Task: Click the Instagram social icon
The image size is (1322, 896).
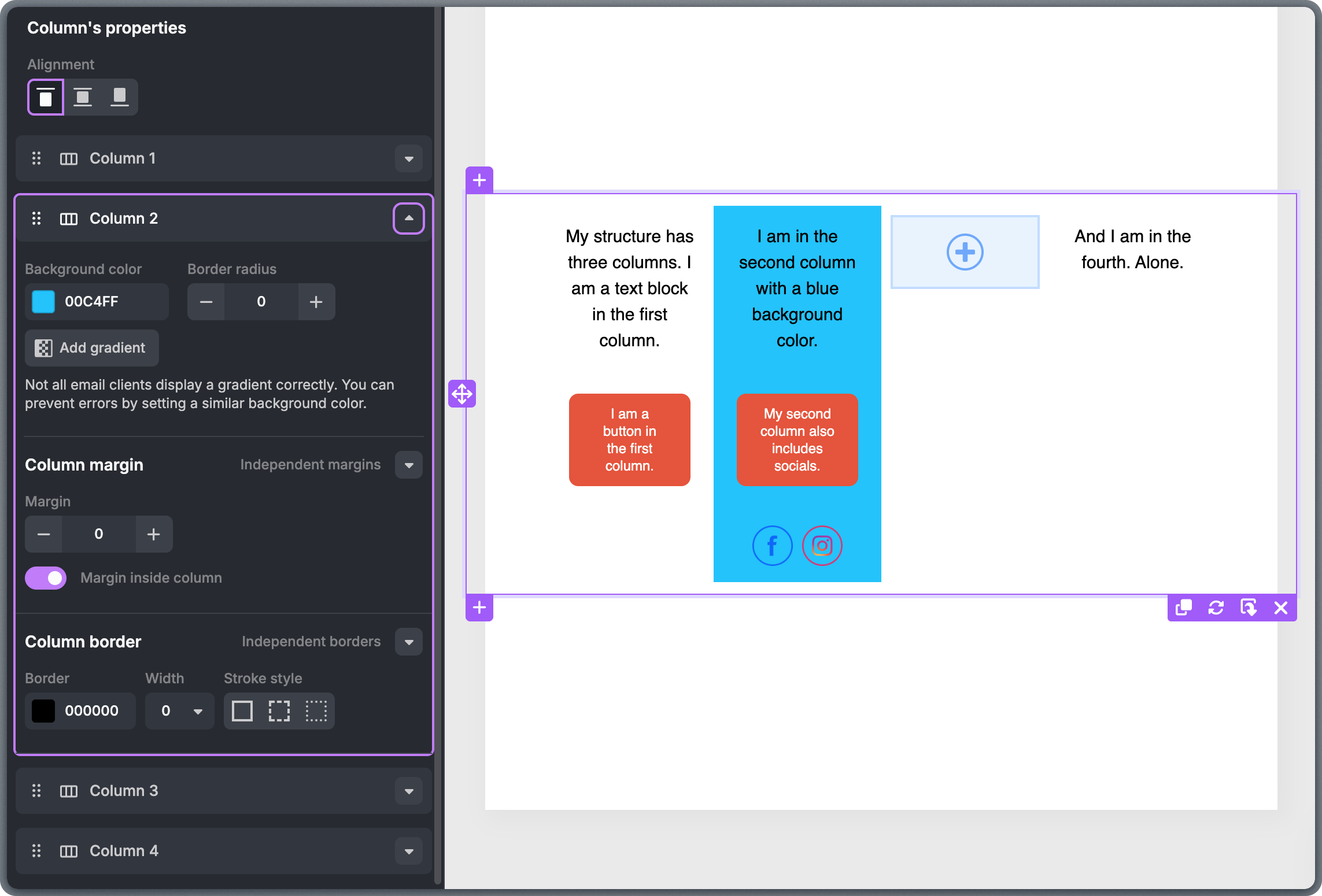Action: point(822,545)
